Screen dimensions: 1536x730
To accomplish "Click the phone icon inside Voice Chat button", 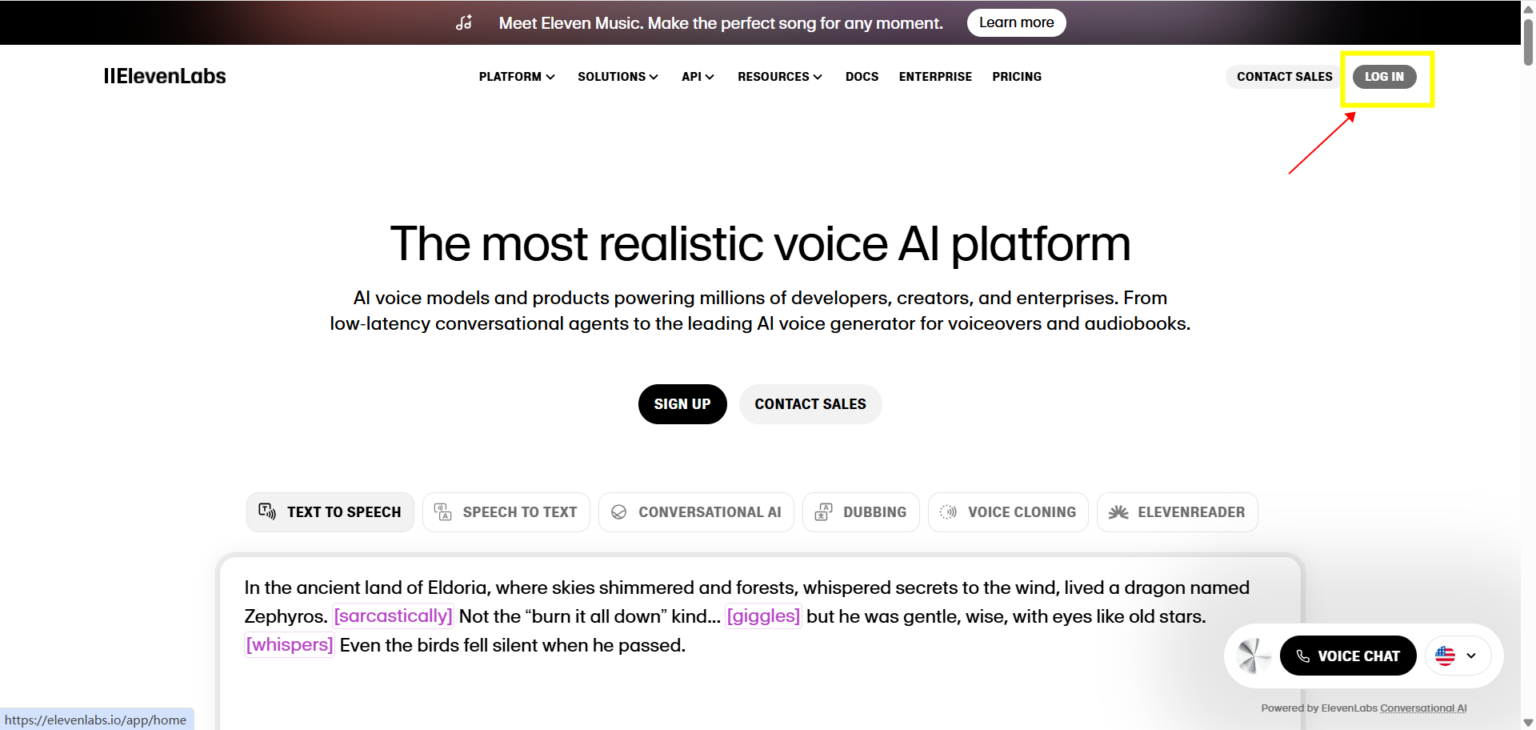I will tap(1303, 655).
